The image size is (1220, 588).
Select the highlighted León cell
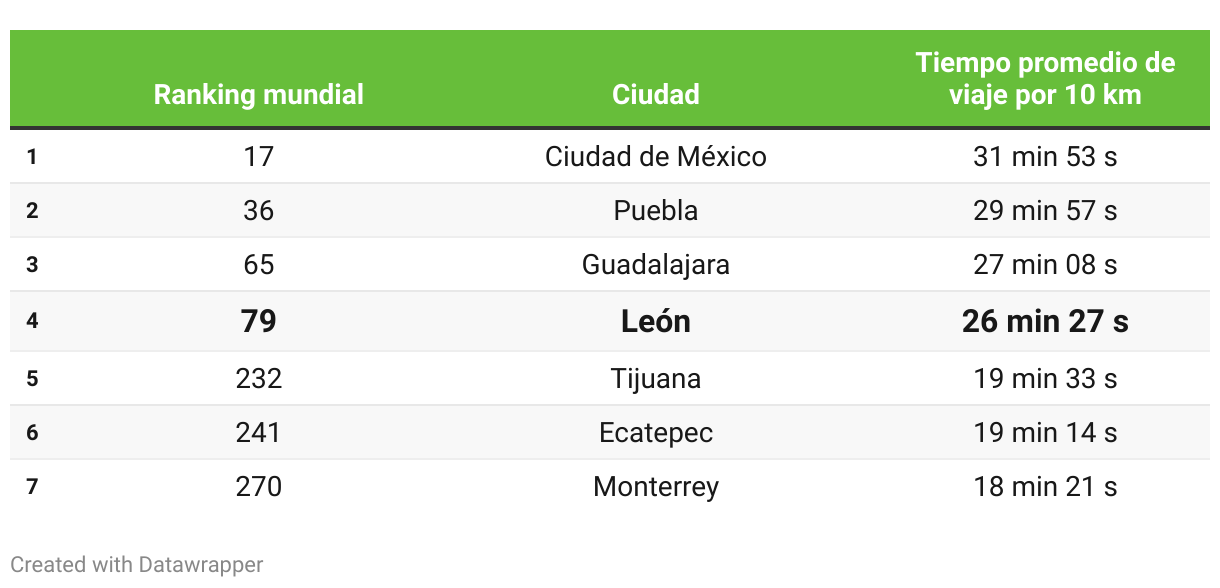[656, 321]
